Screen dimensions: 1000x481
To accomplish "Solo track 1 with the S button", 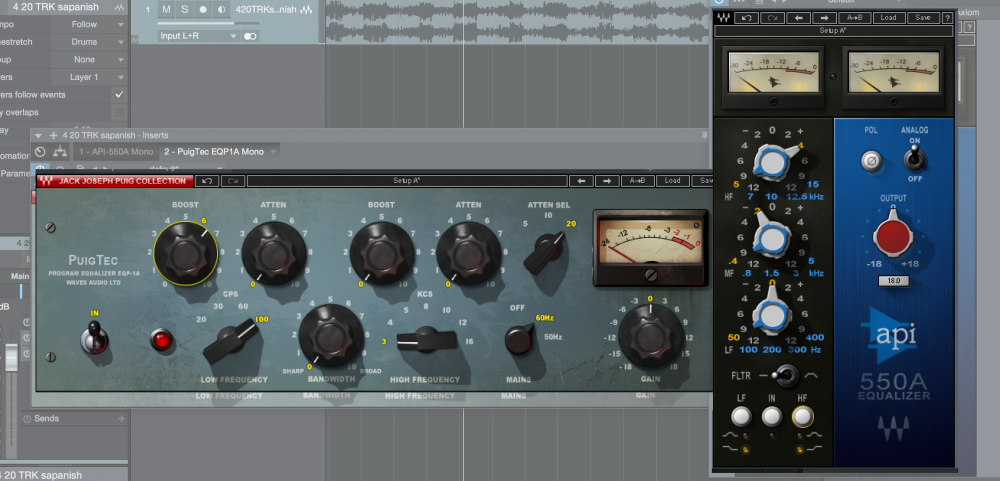I will [184, 9].
